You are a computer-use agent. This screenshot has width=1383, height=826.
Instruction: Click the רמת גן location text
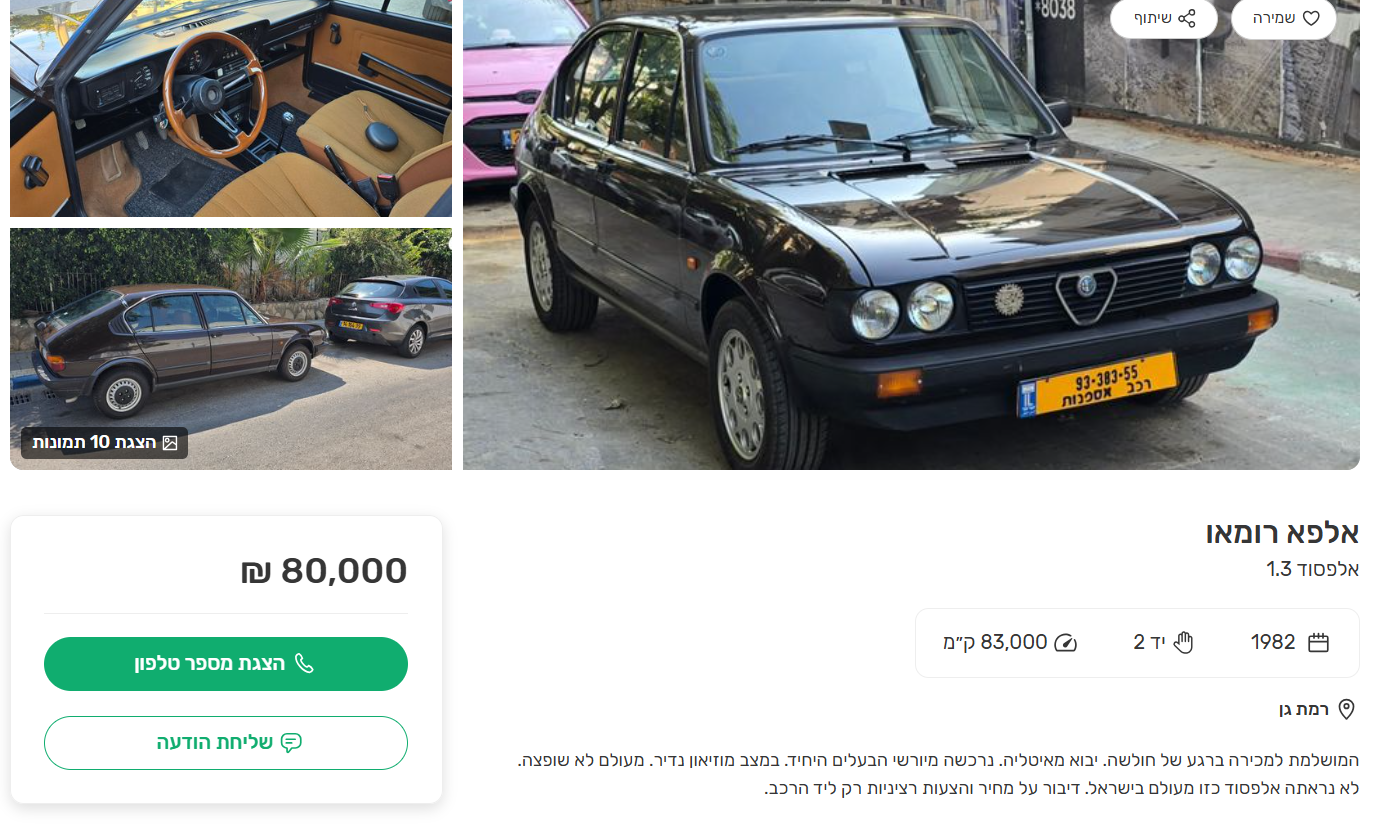pos(1304,710)
